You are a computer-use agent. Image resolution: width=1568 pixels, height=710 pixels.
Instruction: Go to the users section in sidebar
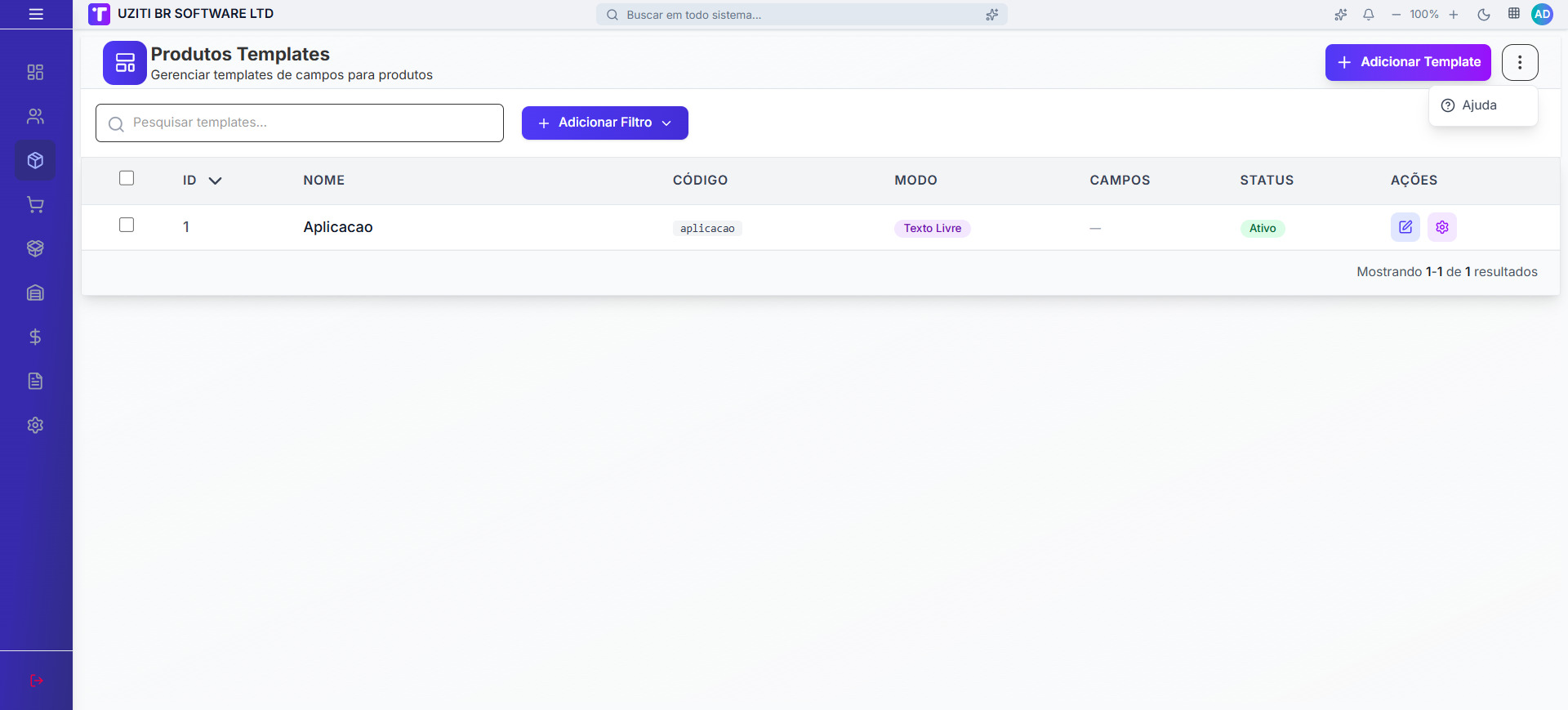coord(35,116)
